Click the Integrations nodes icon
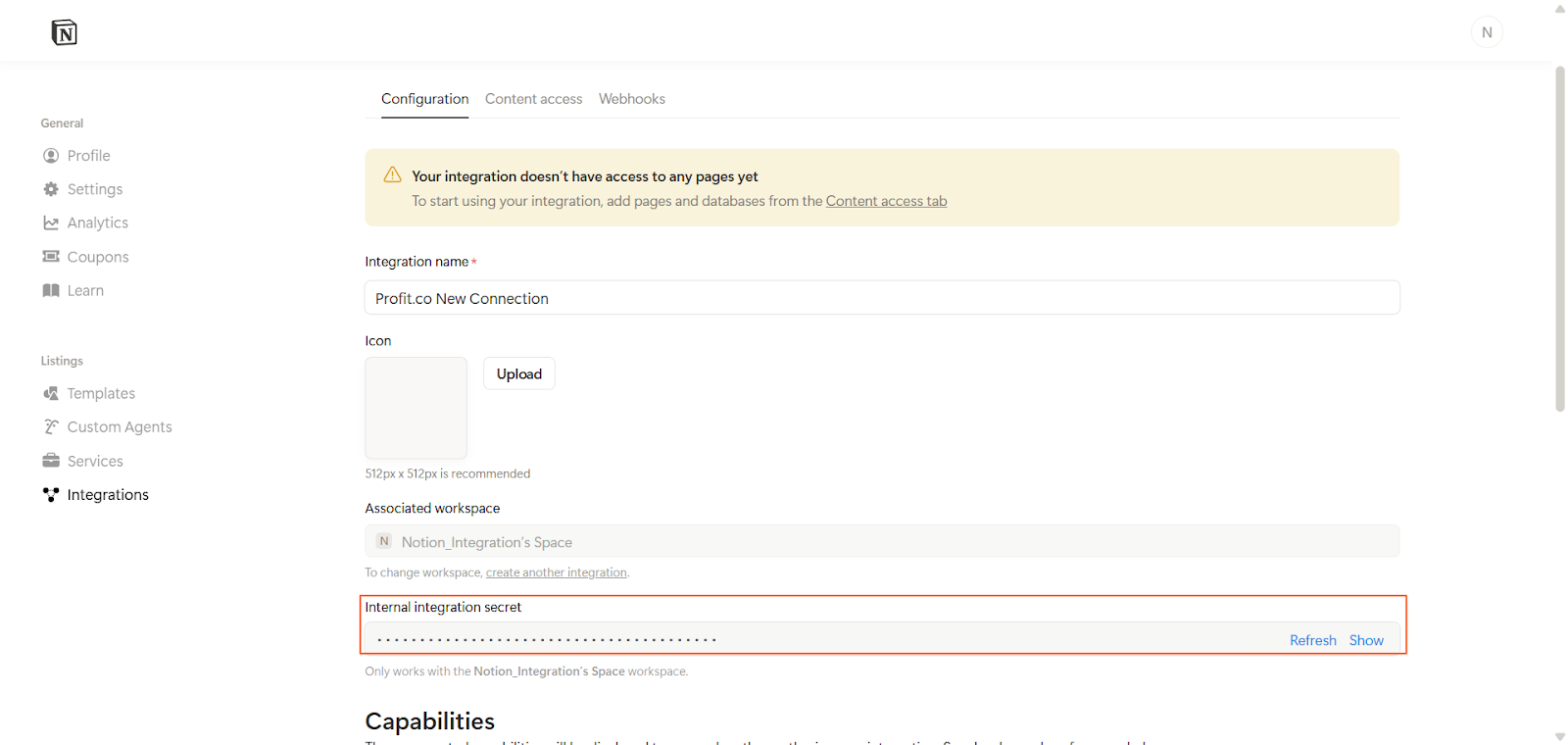Screen dimensions: 1568x745 pos(51,494)
